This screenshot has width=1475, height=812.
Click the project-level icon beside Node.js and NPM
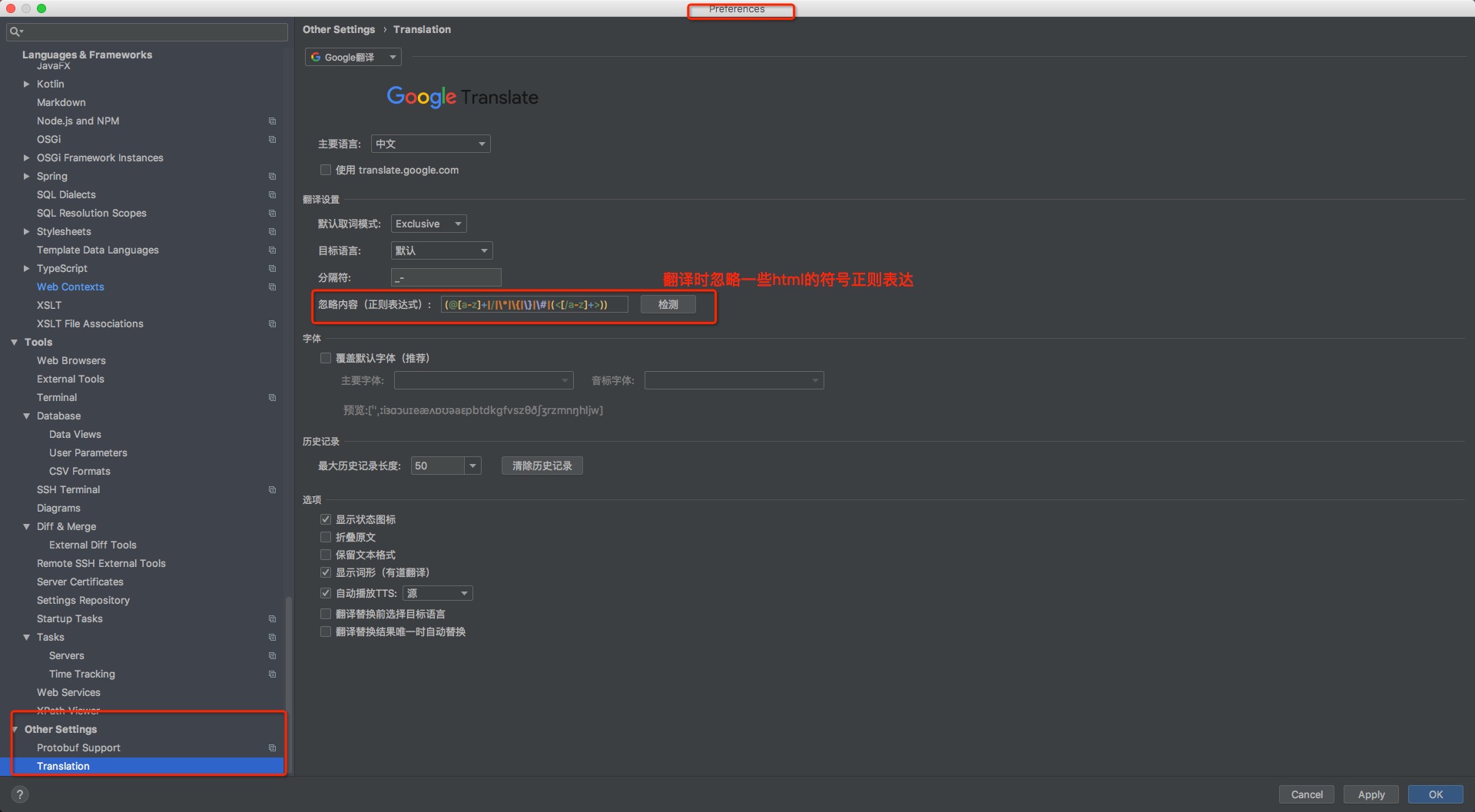(272, 121)
